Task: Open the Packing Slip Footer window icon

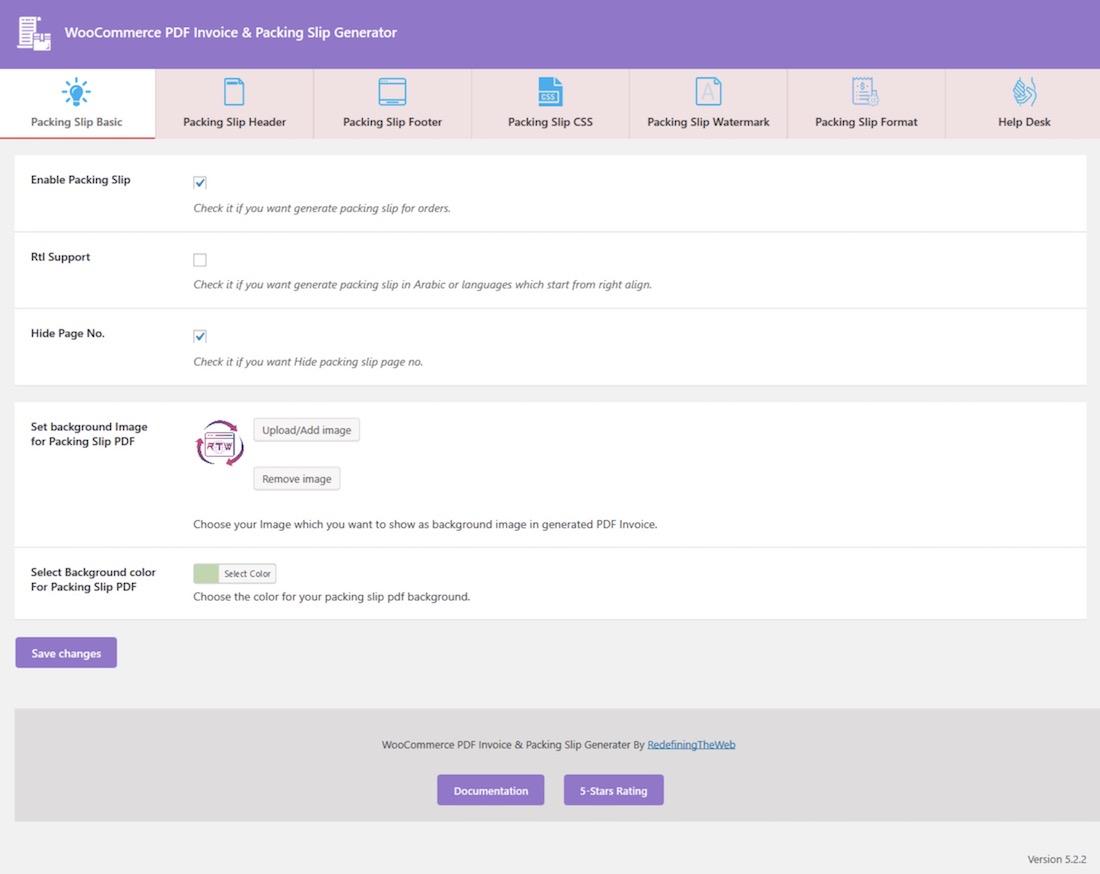Action: tap(392, 92)
